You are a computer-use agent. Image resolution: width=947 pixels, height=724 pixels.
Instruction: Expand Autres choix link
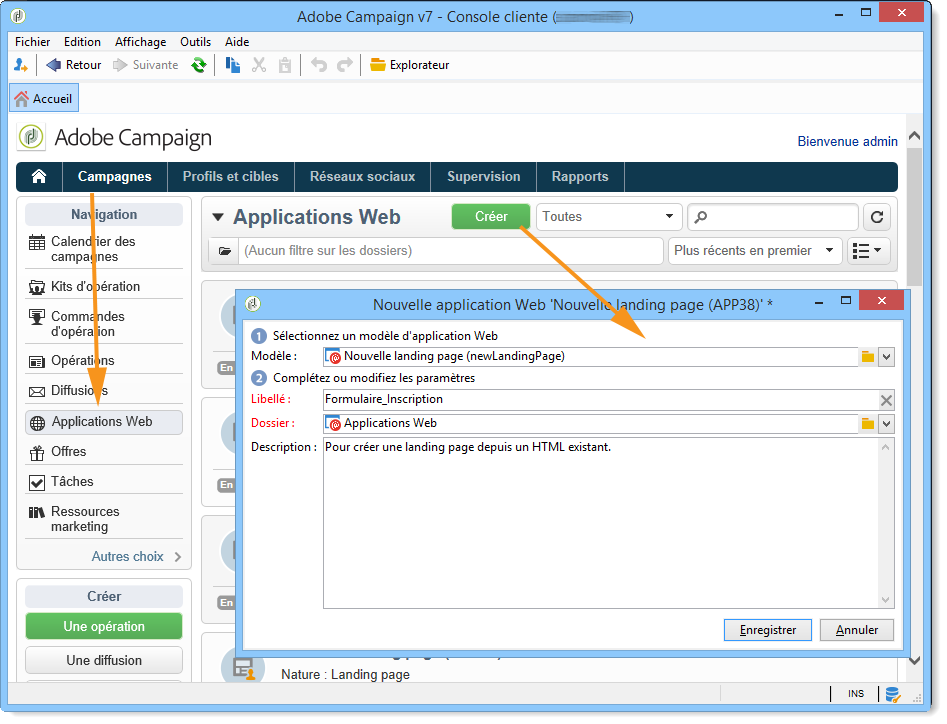click(x=136, y=557)
